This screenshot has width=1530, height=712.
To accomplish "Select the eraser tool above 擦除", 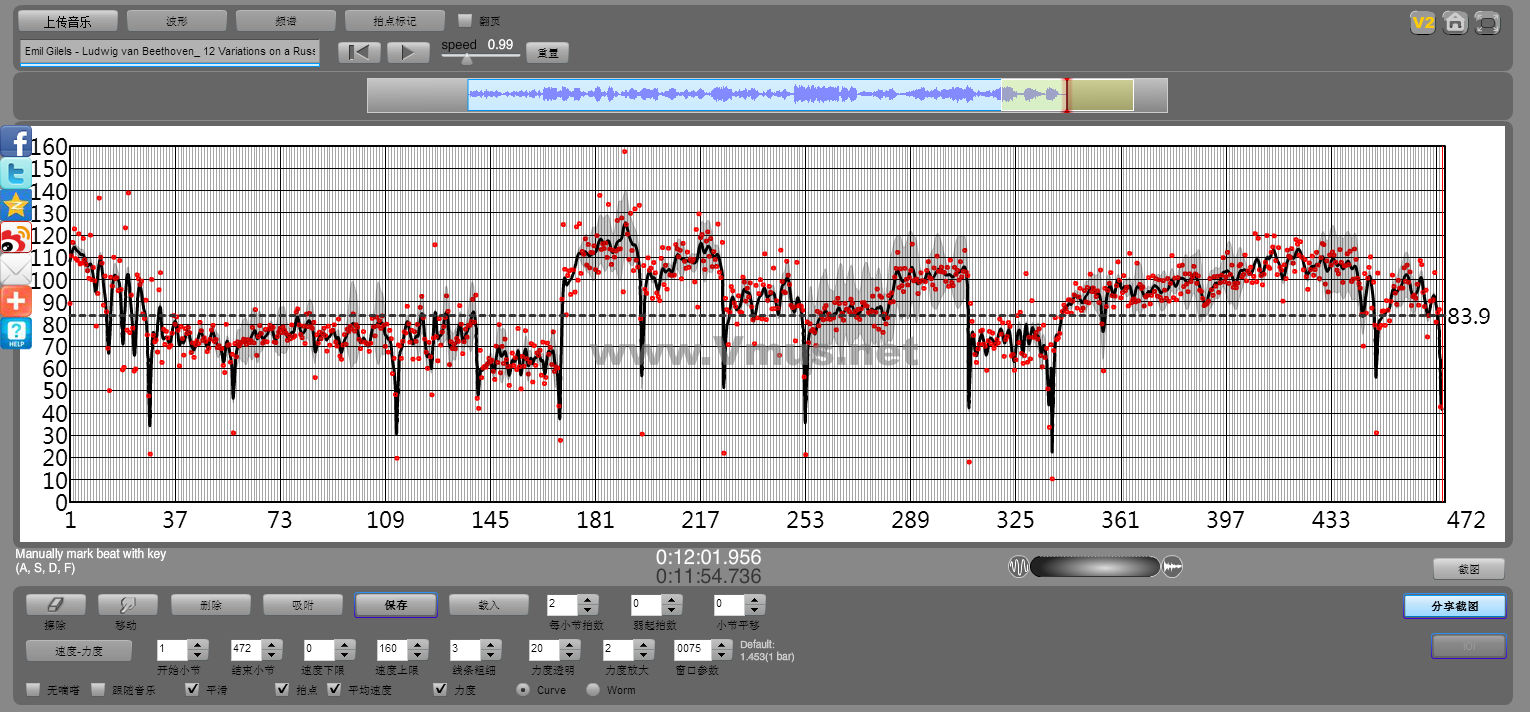I will coord(56,605).
